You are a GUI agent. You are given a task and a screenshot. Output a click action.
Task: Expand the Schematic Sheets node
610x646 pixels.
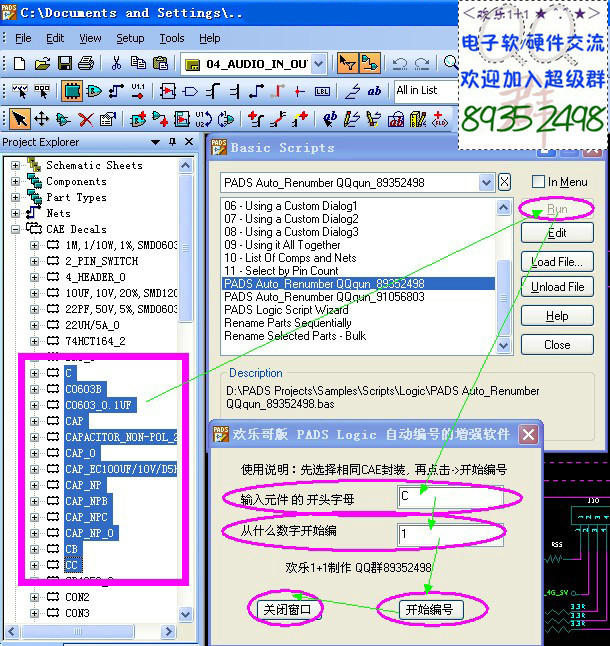point(15,165)
